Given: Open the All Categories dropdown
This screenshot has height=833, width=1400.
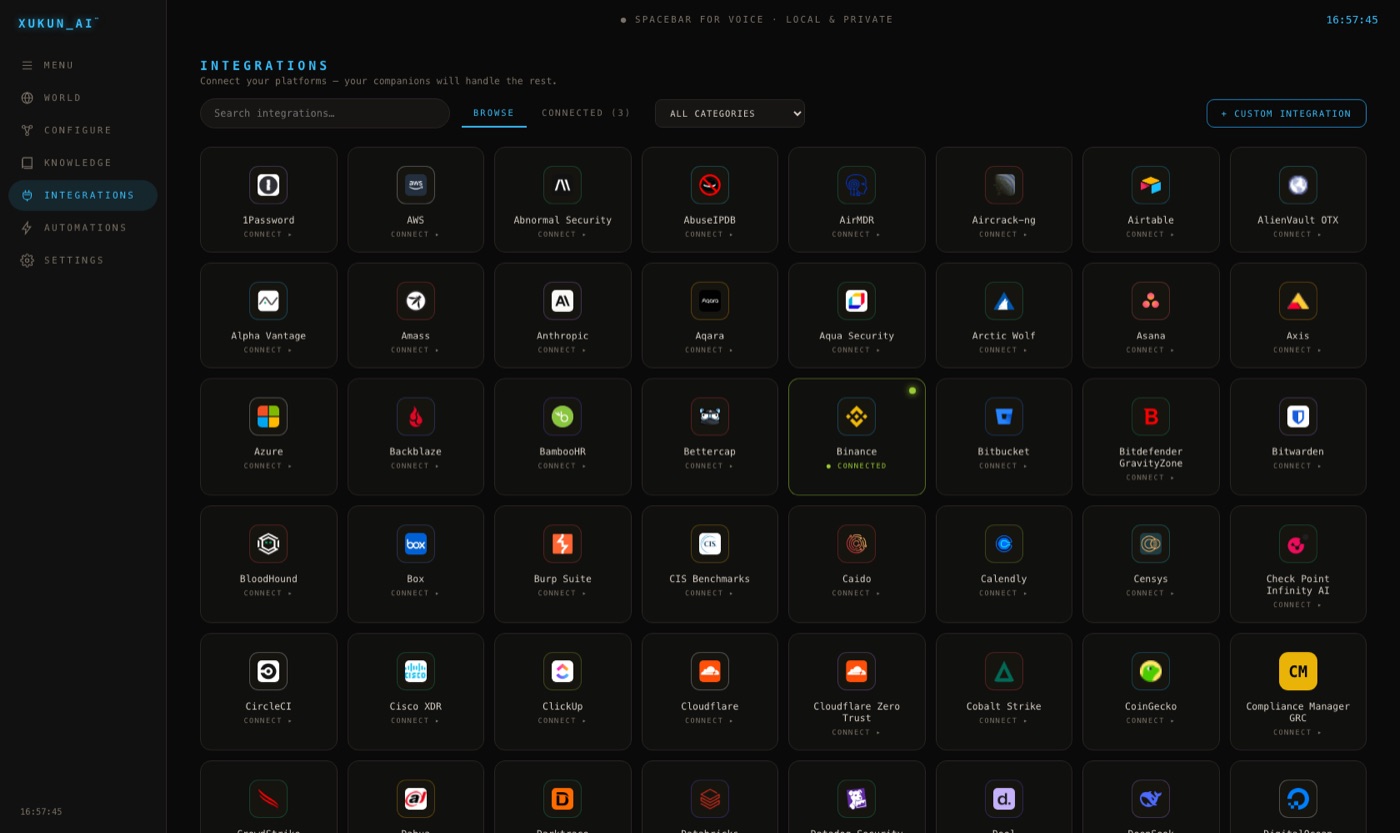Looking at the screenshot, I should 730,114.
